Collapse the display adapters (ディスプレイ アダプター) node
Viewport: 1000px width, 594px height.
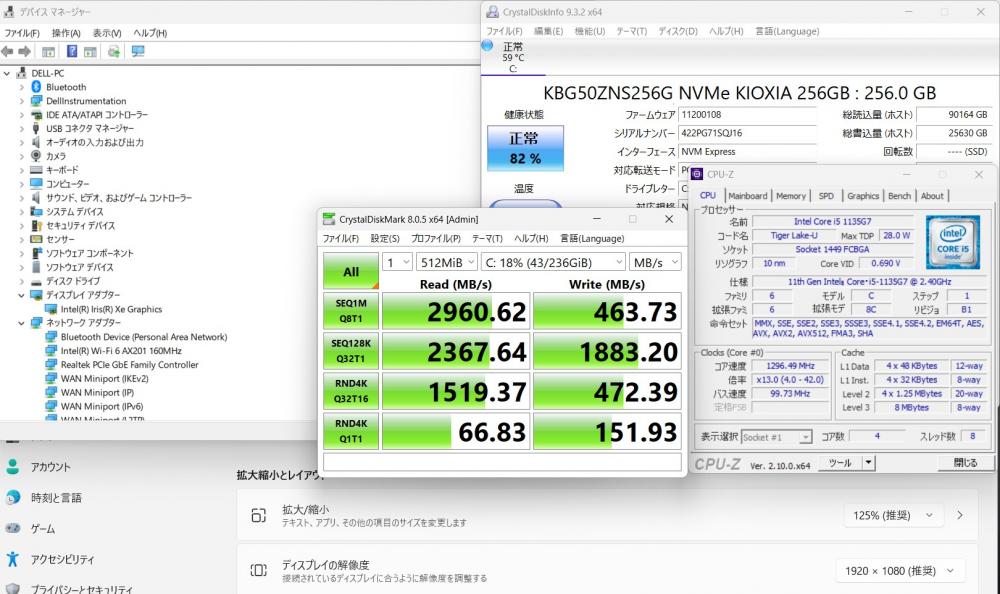point(22,295)
